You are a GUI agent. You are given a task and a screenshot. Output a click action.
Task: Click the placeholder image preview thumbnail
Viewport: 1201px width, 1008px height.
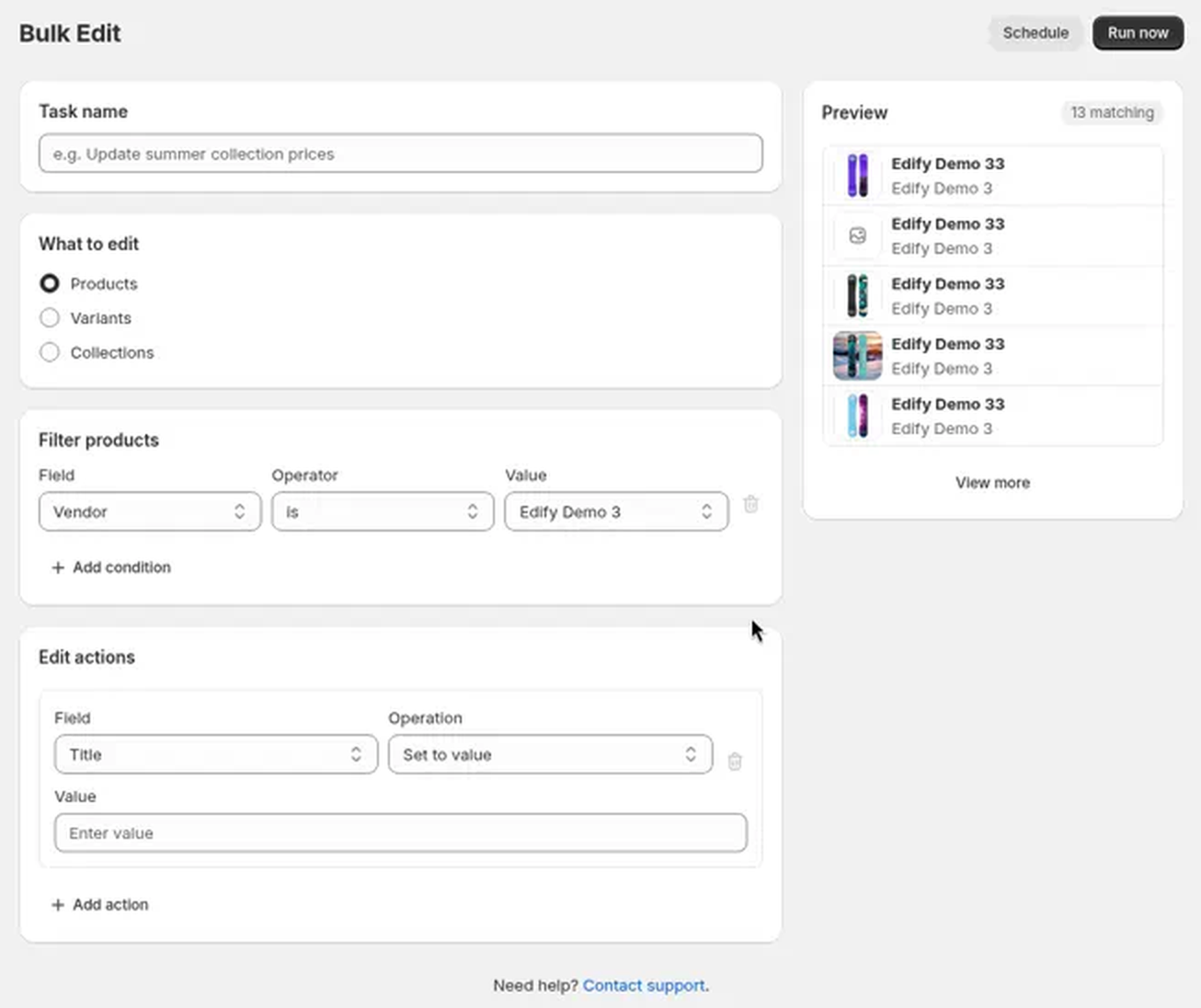coord(857,235)
